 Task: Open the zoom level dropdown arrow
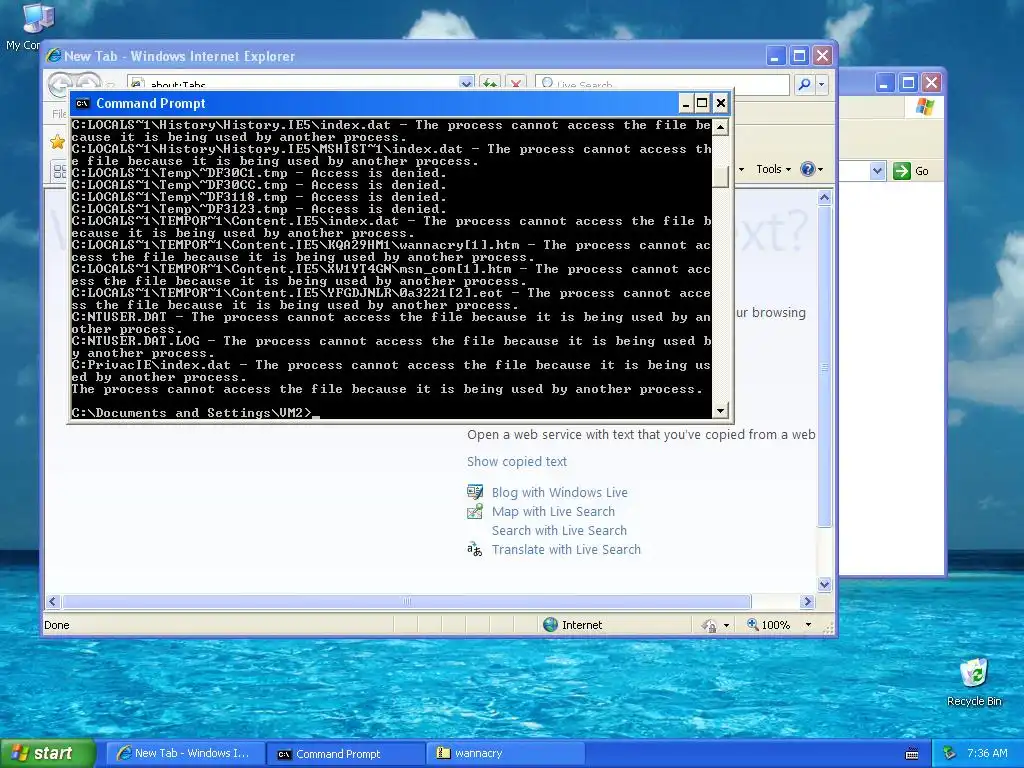tap(808, 625)
